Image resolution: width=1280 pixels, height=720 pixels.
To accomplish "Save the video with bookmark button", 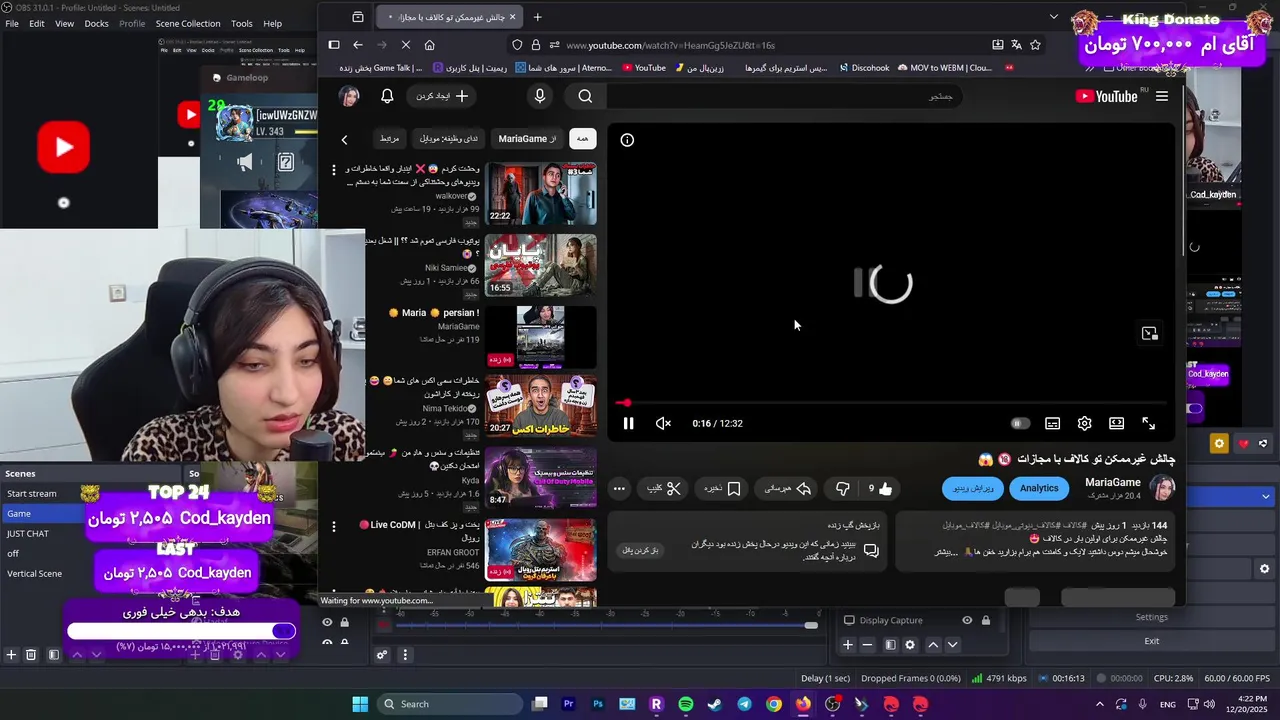I will (x=721, y=488).
